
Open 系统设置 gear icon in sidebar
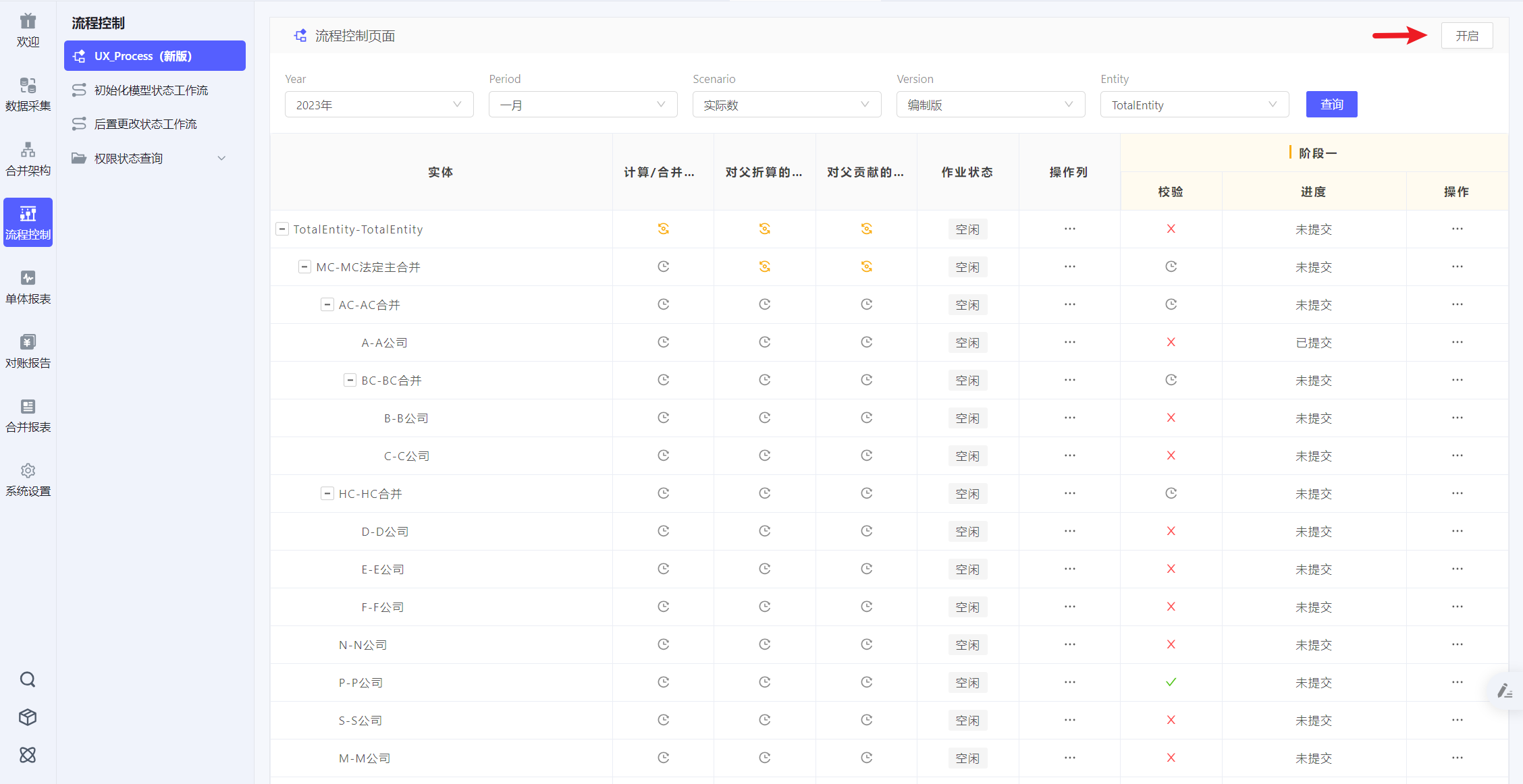pyautogui.click(x=28, y=470)
